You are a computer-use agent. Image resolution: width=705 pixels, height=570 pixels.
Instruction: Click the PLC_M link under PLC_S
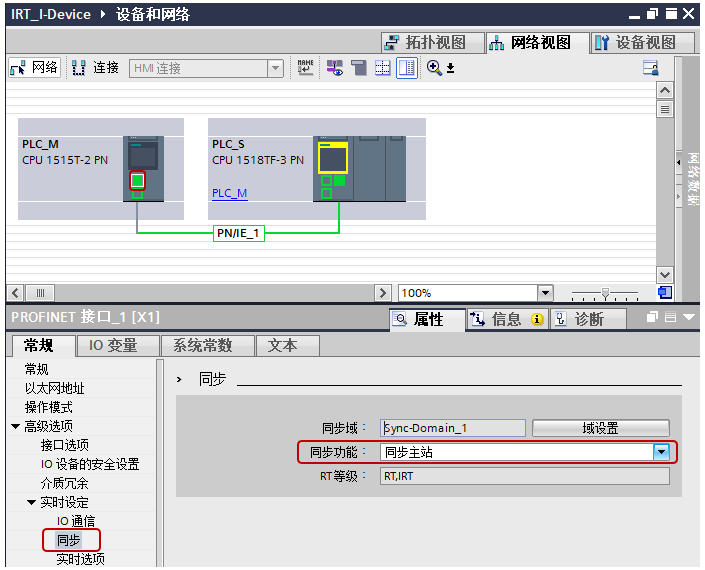coord(229,193)
